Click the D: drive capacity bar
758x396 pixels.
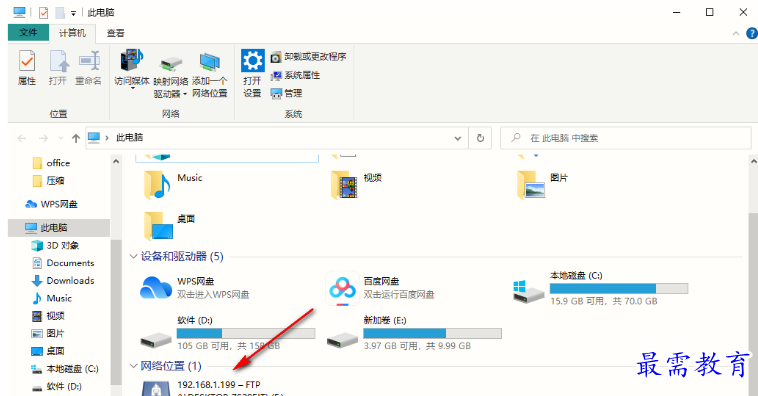tap(246, 333)
